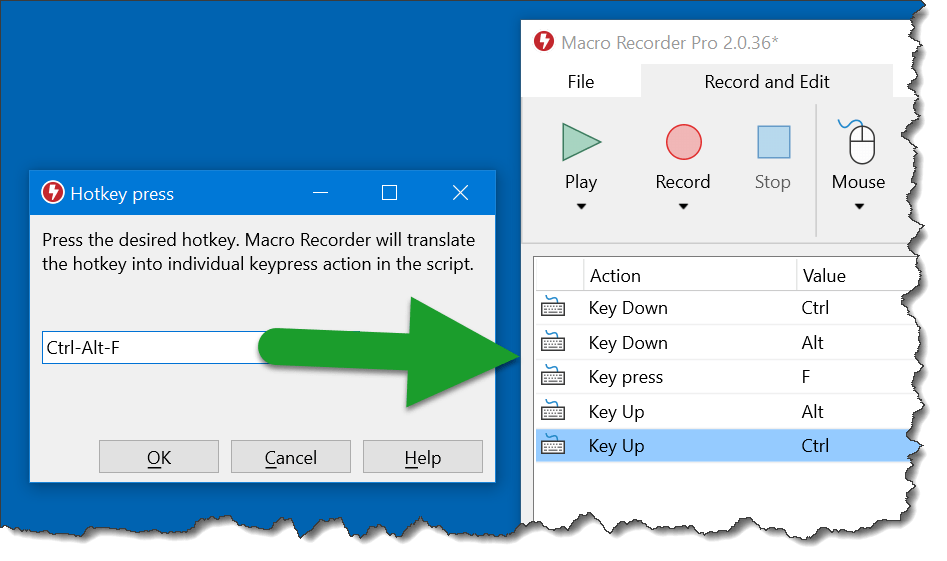Click the Macro Recorder Pro title bar logo
947x561 pixels.
(x=544, y=42)
